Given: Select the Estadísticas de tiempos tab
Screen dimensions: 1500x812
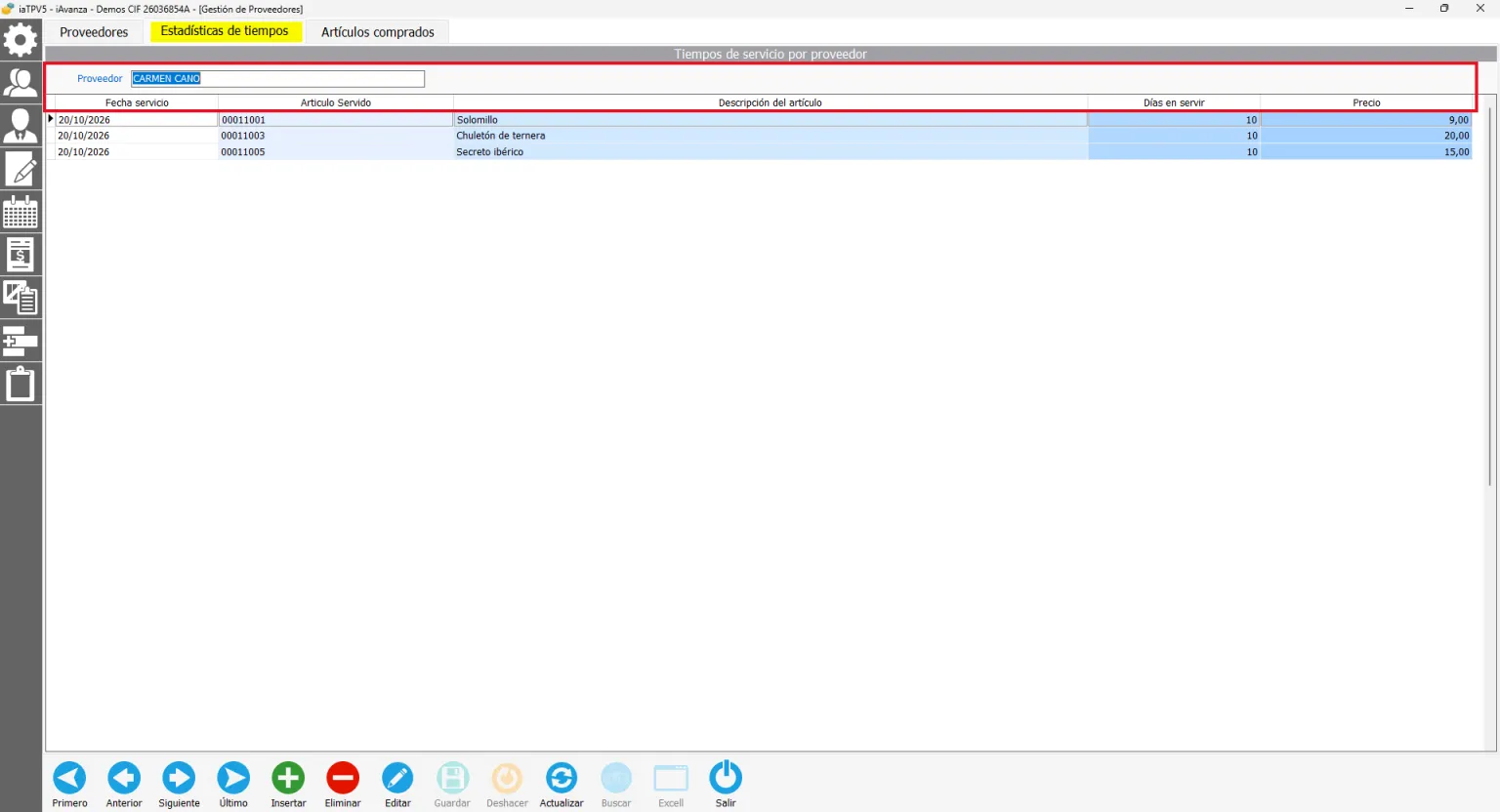Looking at the screenshot, I should coord(225,31).
